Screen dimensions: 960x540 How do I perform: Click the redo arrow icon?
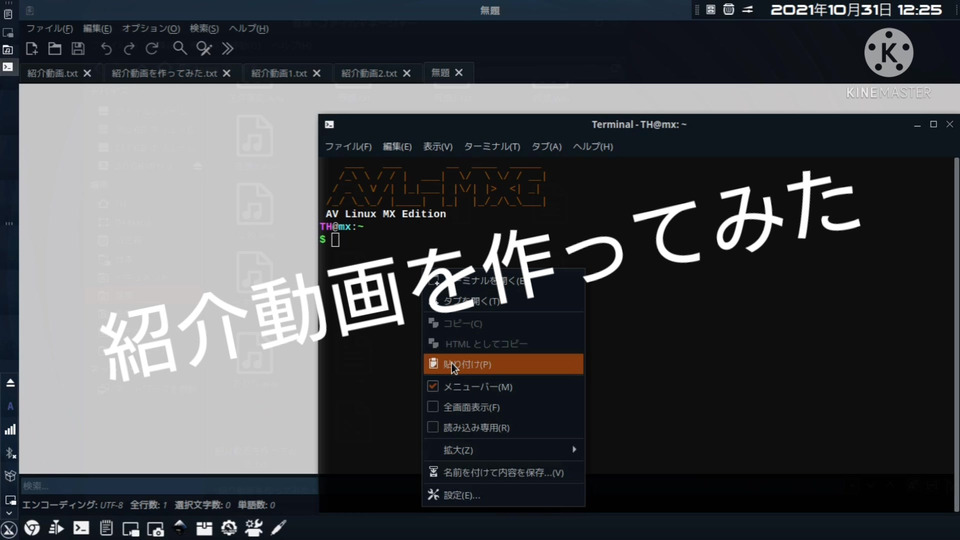point(129,48)
